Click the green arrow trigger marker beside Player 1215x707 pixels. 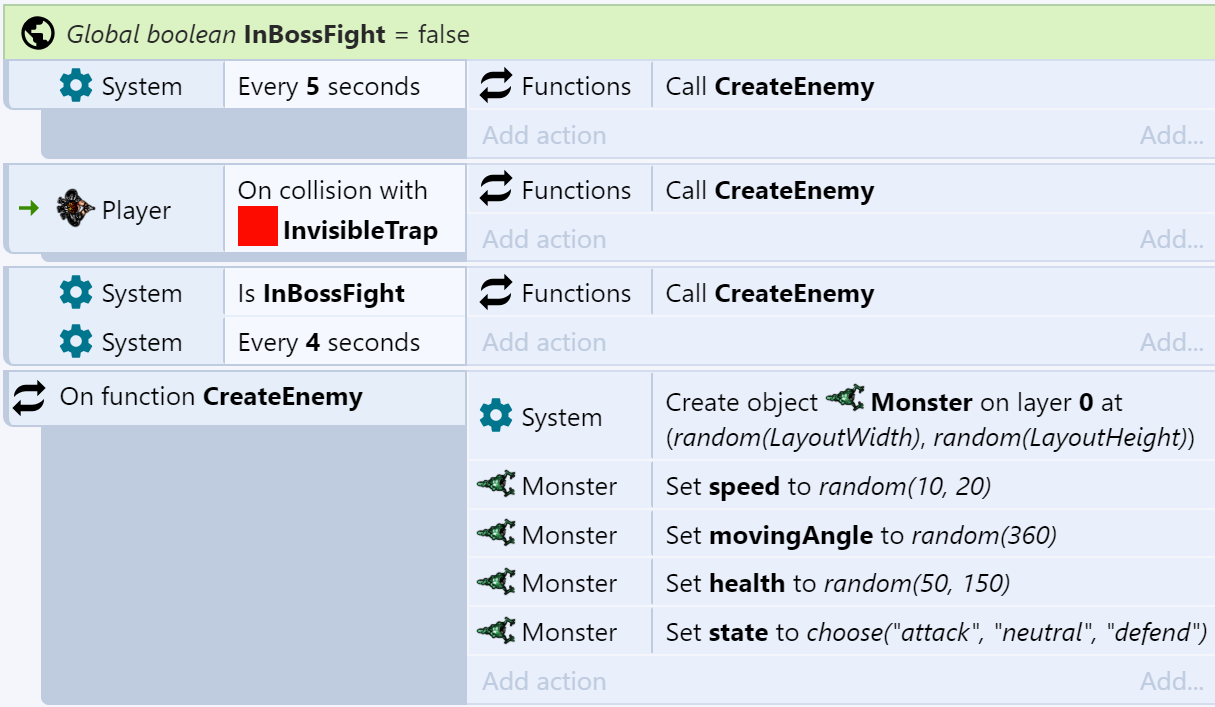click(29, 210)
